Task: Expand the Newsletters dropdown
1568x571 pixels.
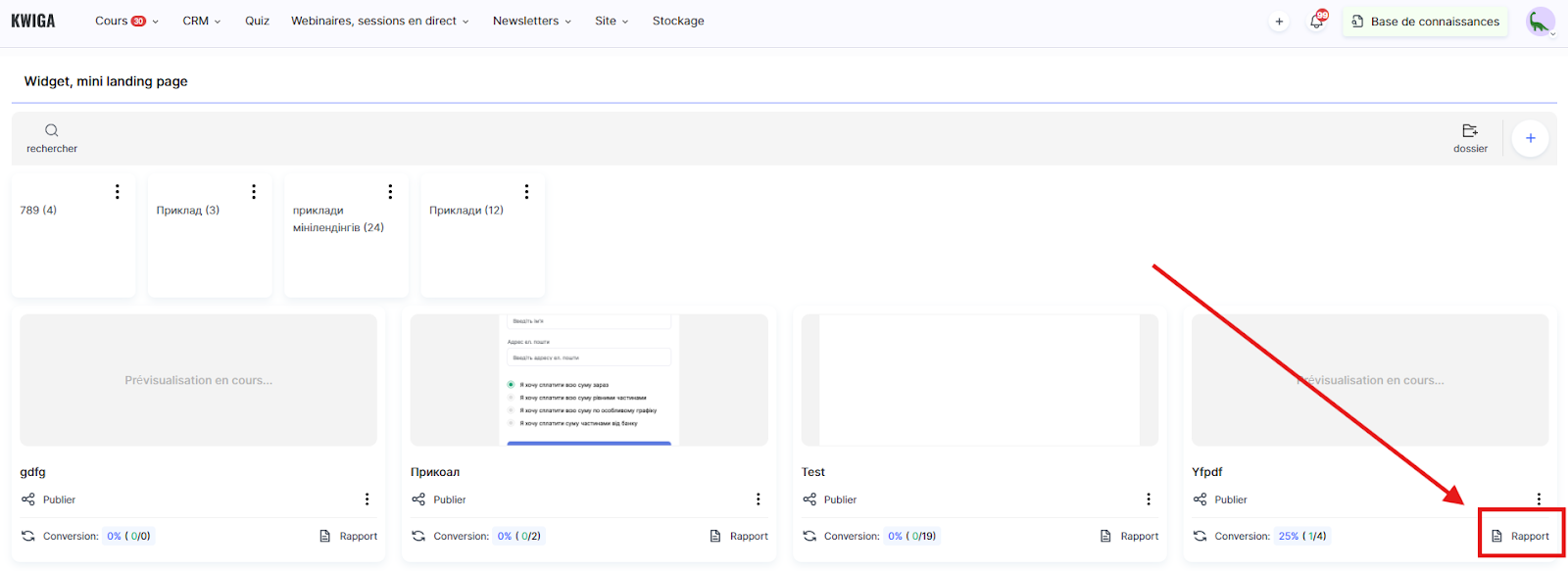Action: click(x=531, y=21)
